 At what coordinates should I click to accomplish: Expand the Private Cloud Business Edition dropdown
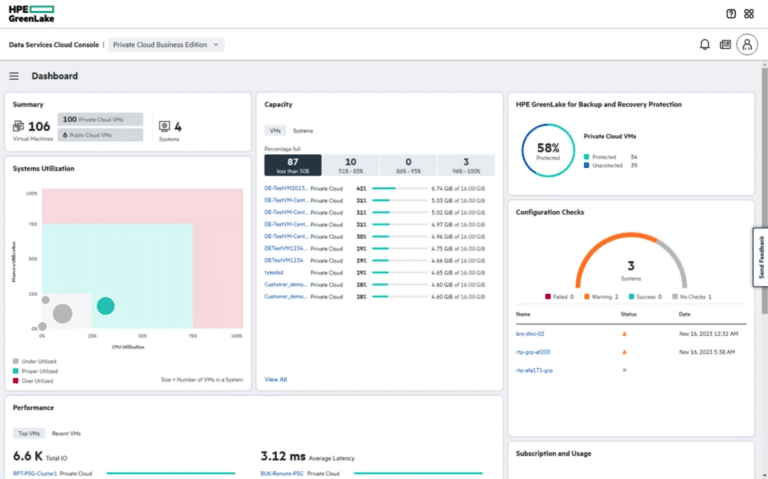[x=166, y=45]
